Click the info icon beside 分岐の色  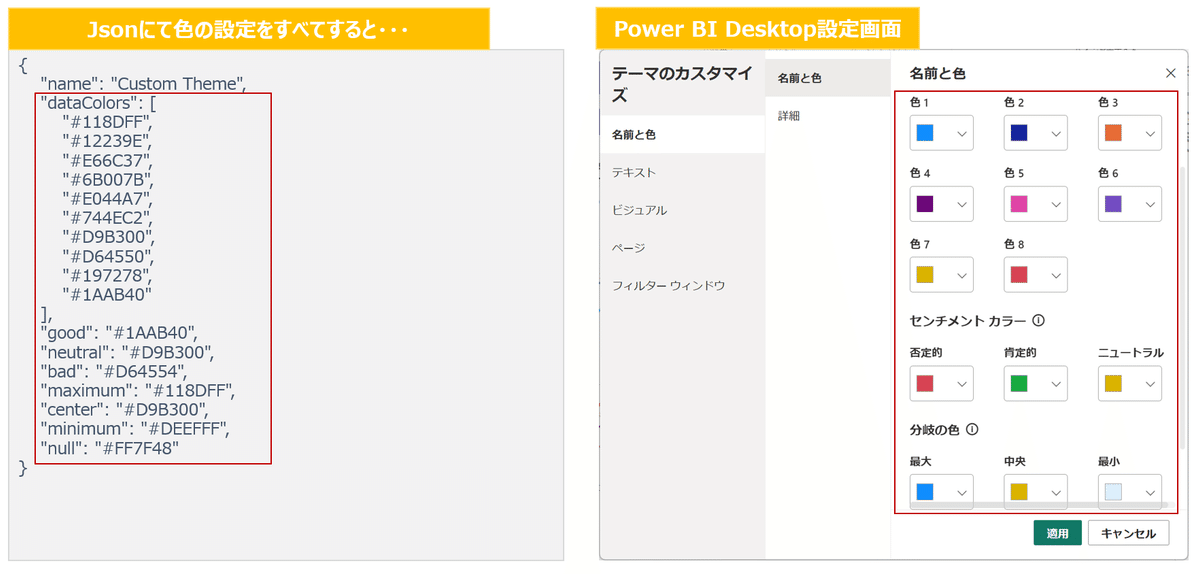pyautogui.click(x=972, y=430)
